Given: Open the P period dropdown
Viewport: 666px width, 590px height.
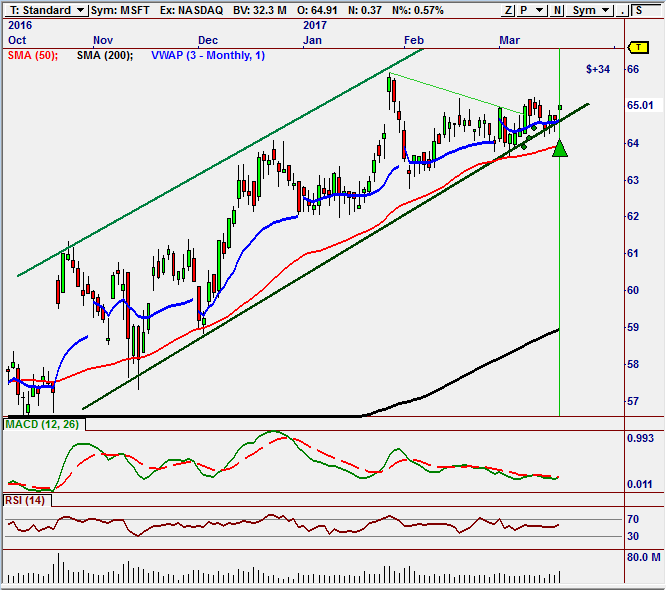Looking at the screenshot, I should [531, 10].
